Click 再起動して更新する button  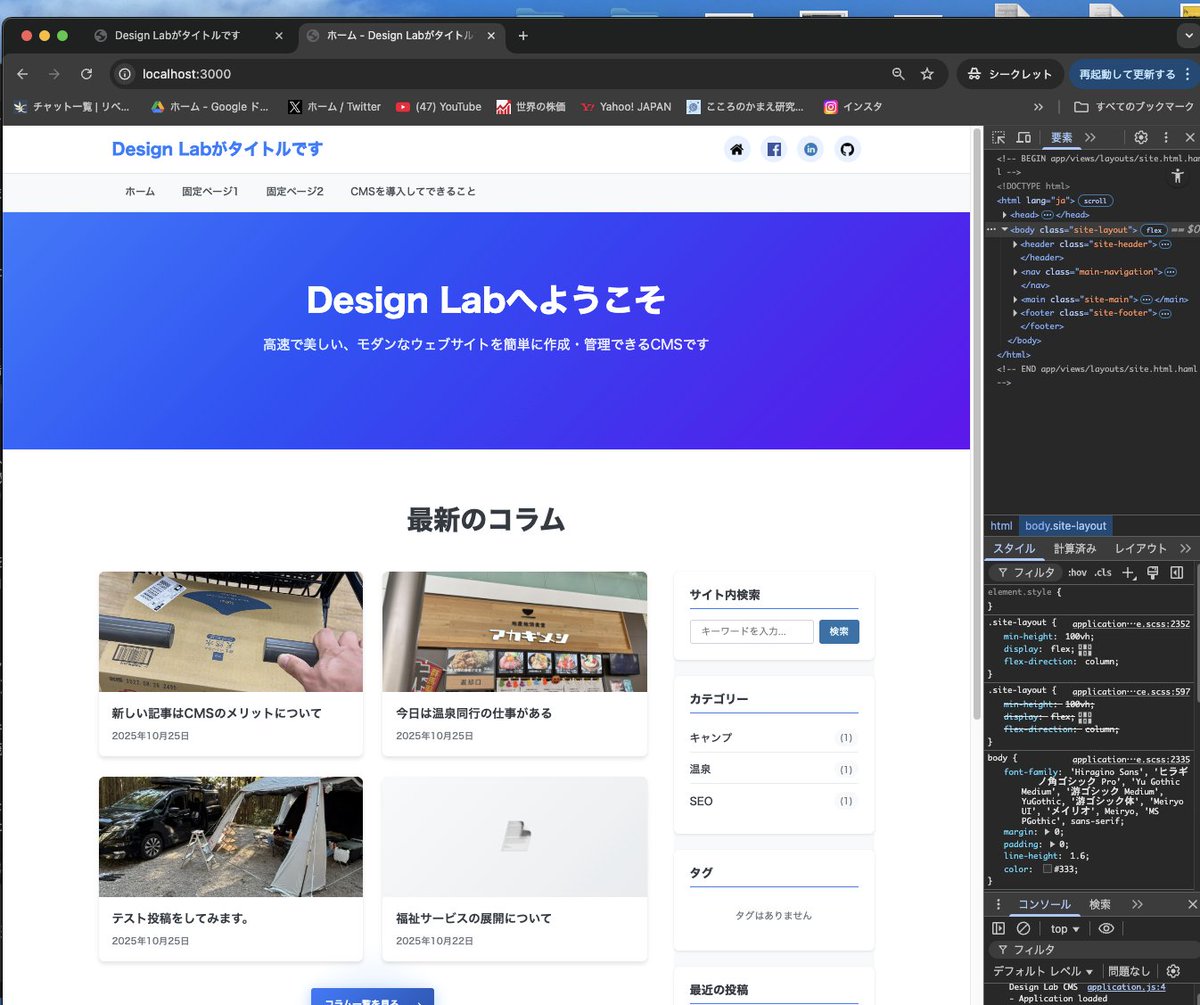pos(1133,74)
